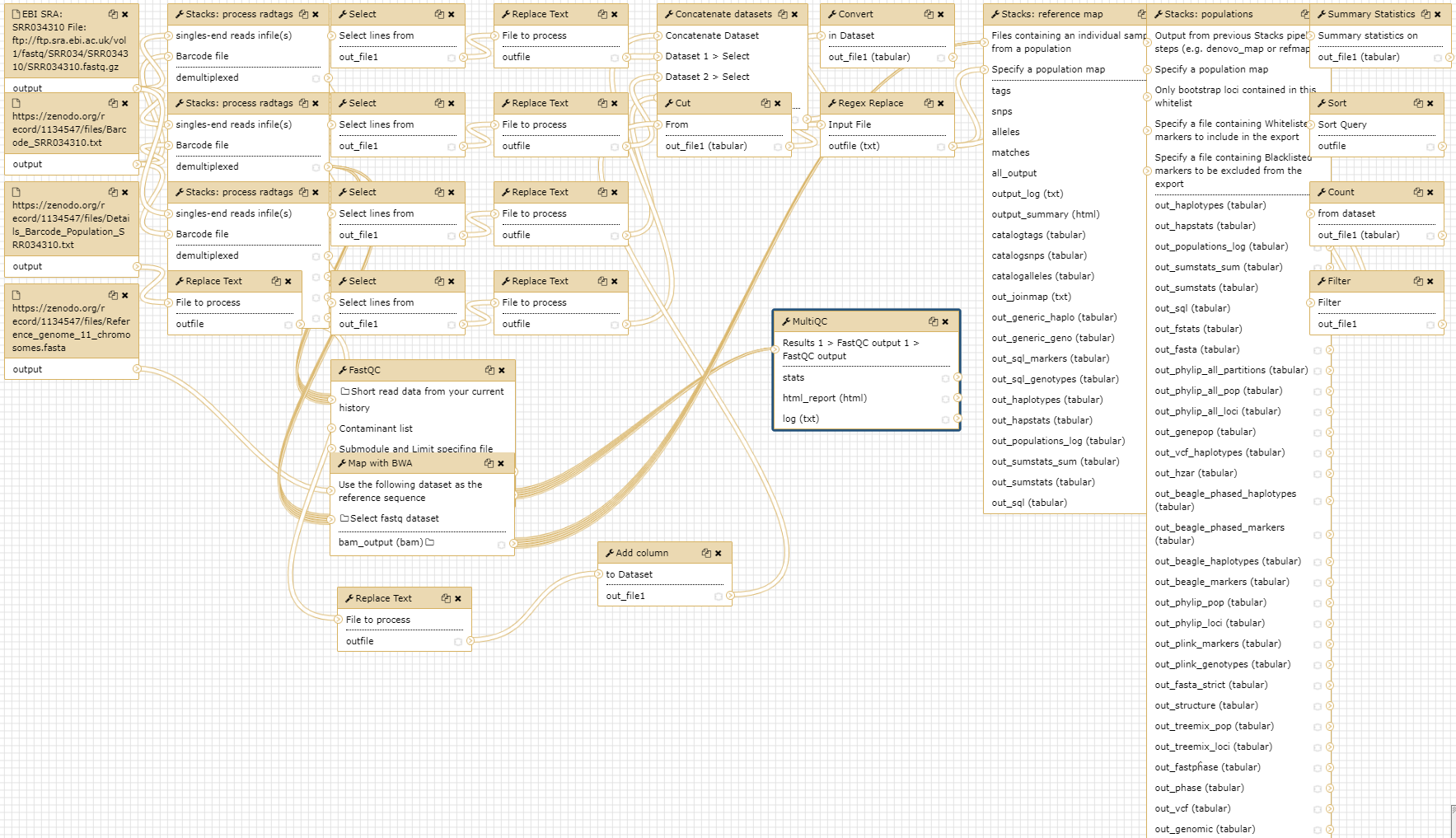Delete the Count node
Image resolution: width=1456 pixels, height=838 pixels.
pyautogui.click(x=1430, y=192)
